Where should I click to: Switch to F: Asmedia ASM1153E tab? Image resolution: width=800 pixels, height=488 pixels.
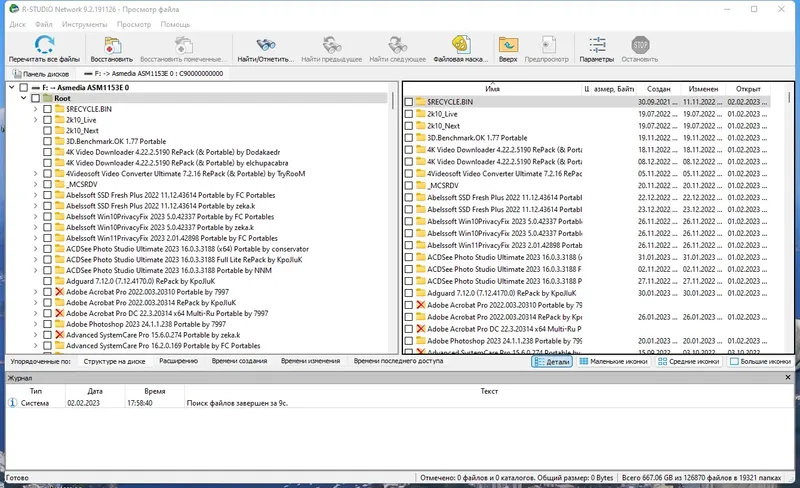(154, 74)
